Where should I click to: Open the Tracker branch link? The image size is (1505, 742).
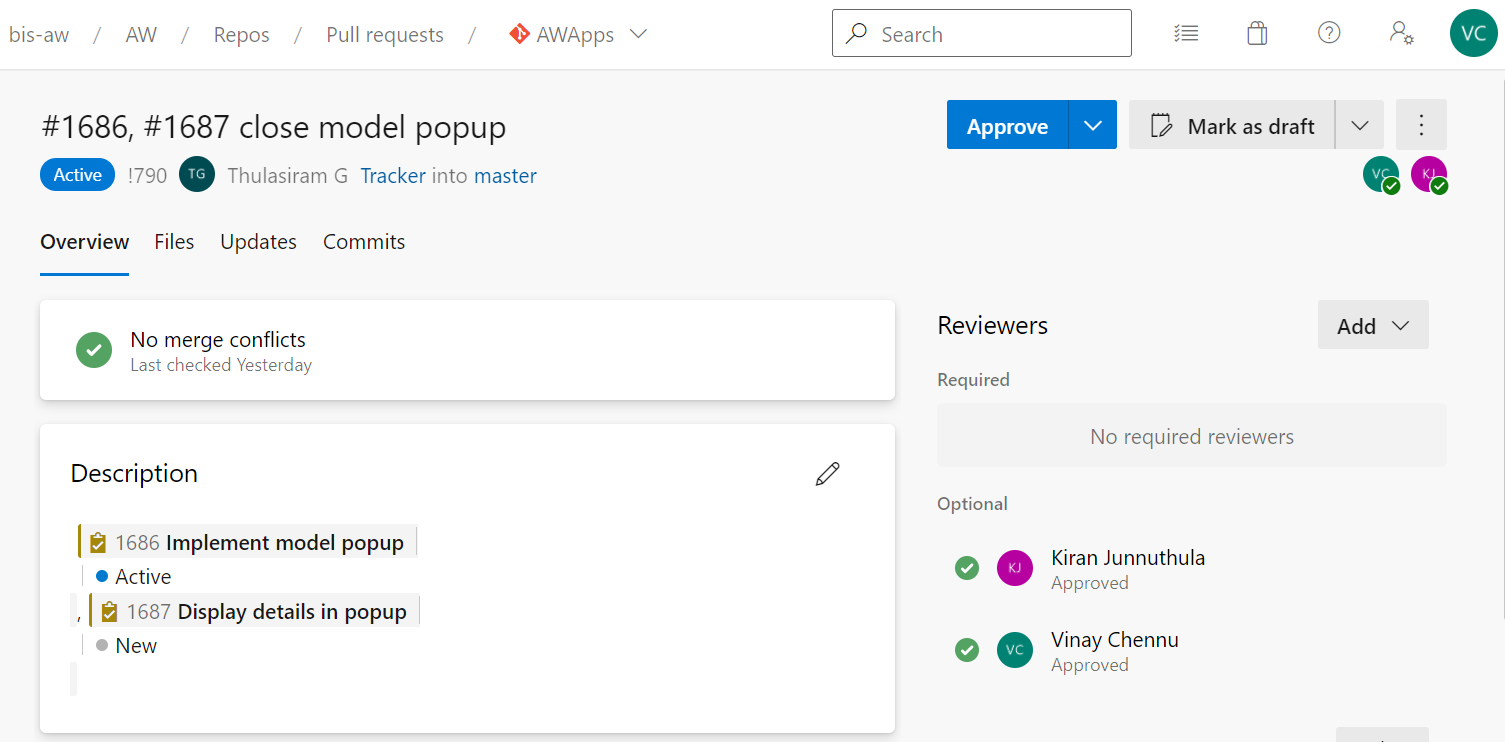coord(392,175)
